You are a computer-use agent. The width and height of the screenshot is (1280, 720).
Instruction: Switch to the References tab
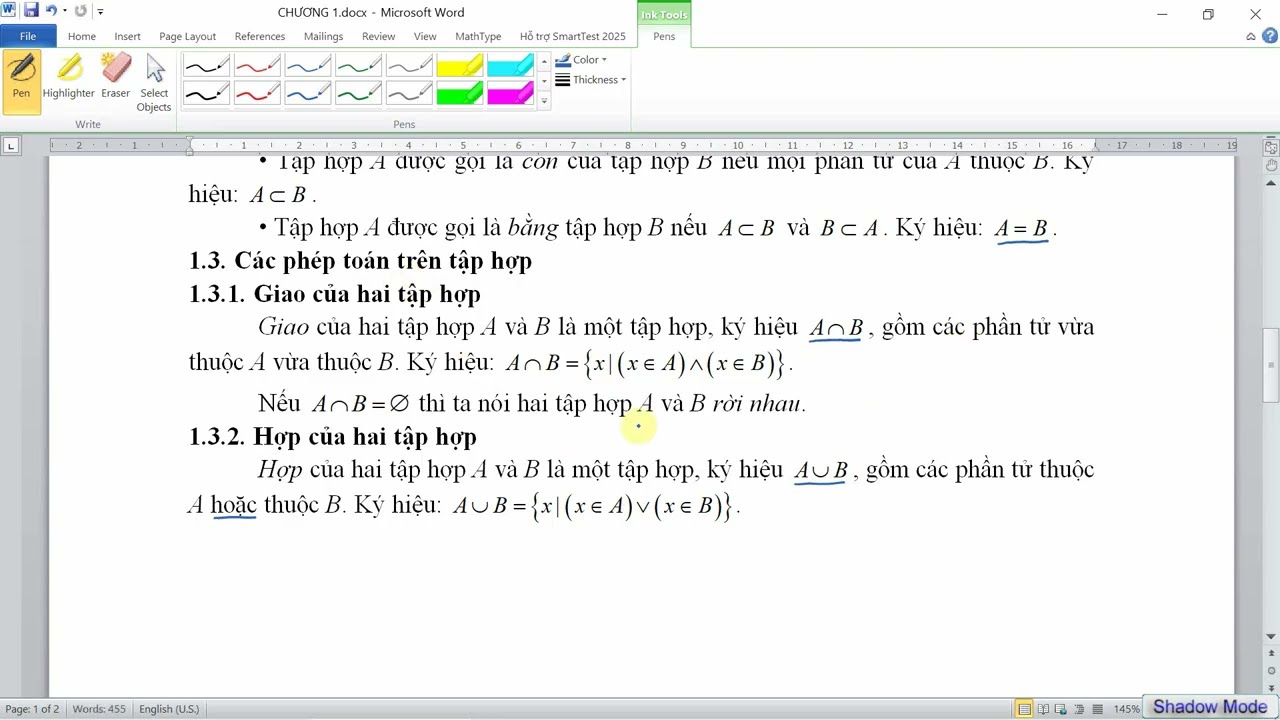click(260, 36)
